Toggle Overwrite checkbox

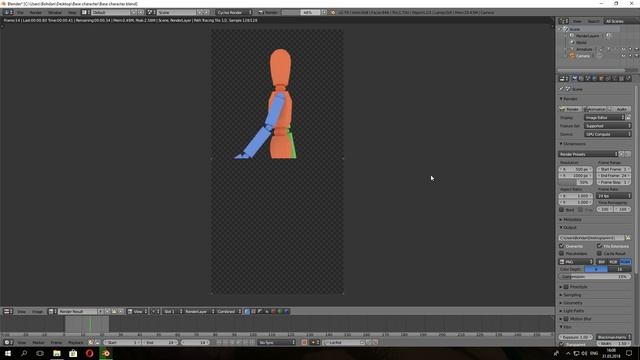pyautogui.click(x=562, y=246)
